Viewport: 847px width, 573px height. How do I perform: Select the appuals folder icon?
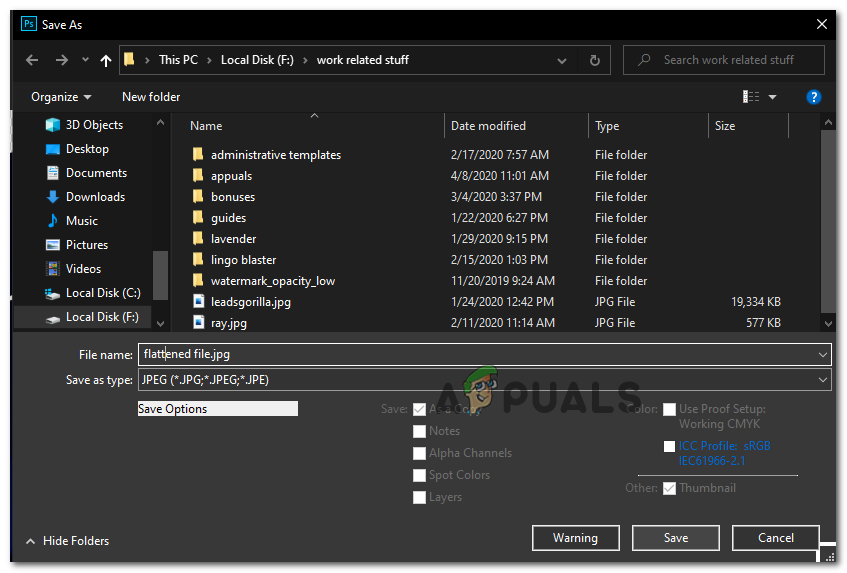pyautogui.click(x=198, y=176)
